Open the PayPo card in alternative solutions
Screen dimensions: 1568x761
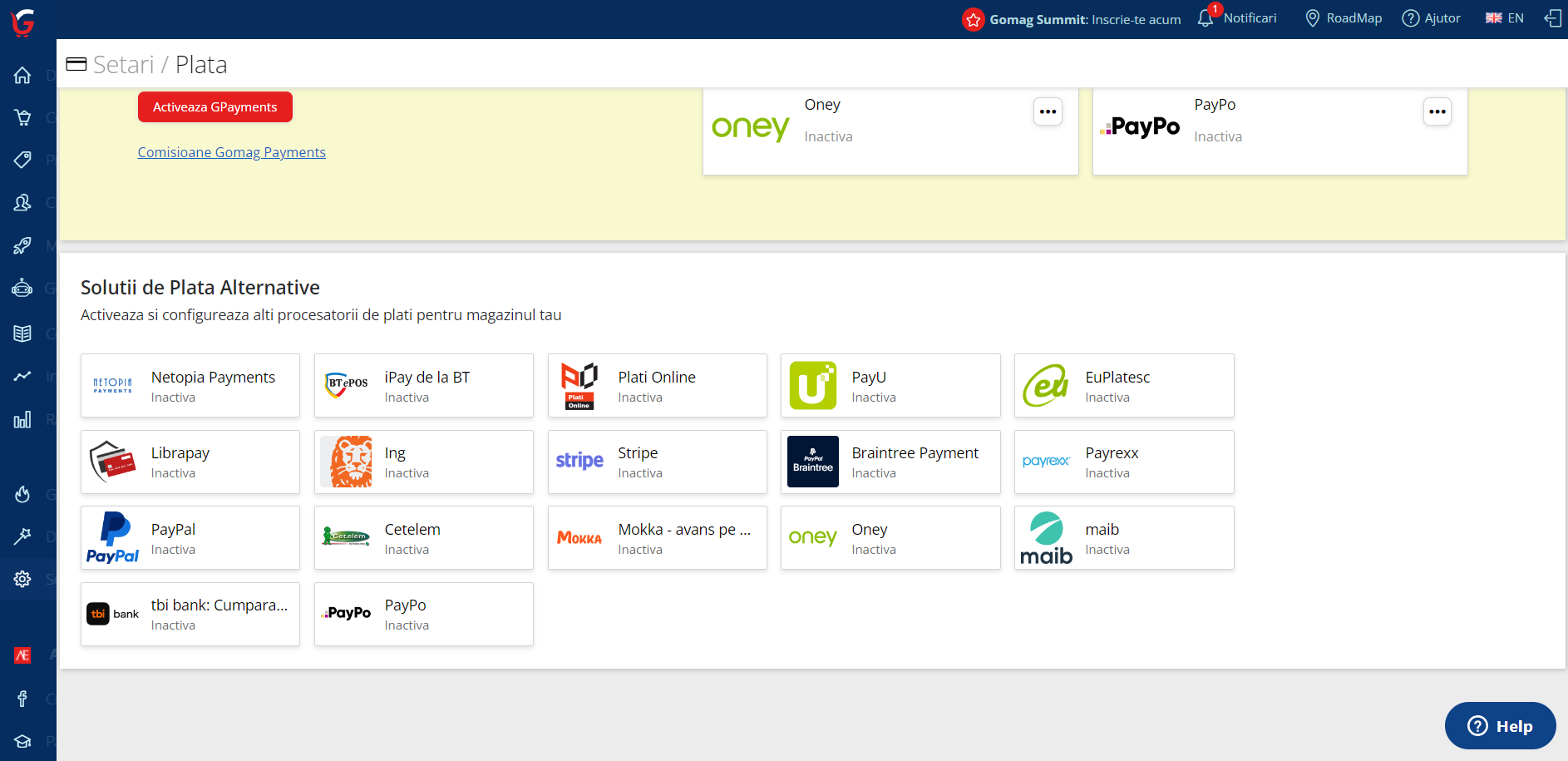coord(424,614)
